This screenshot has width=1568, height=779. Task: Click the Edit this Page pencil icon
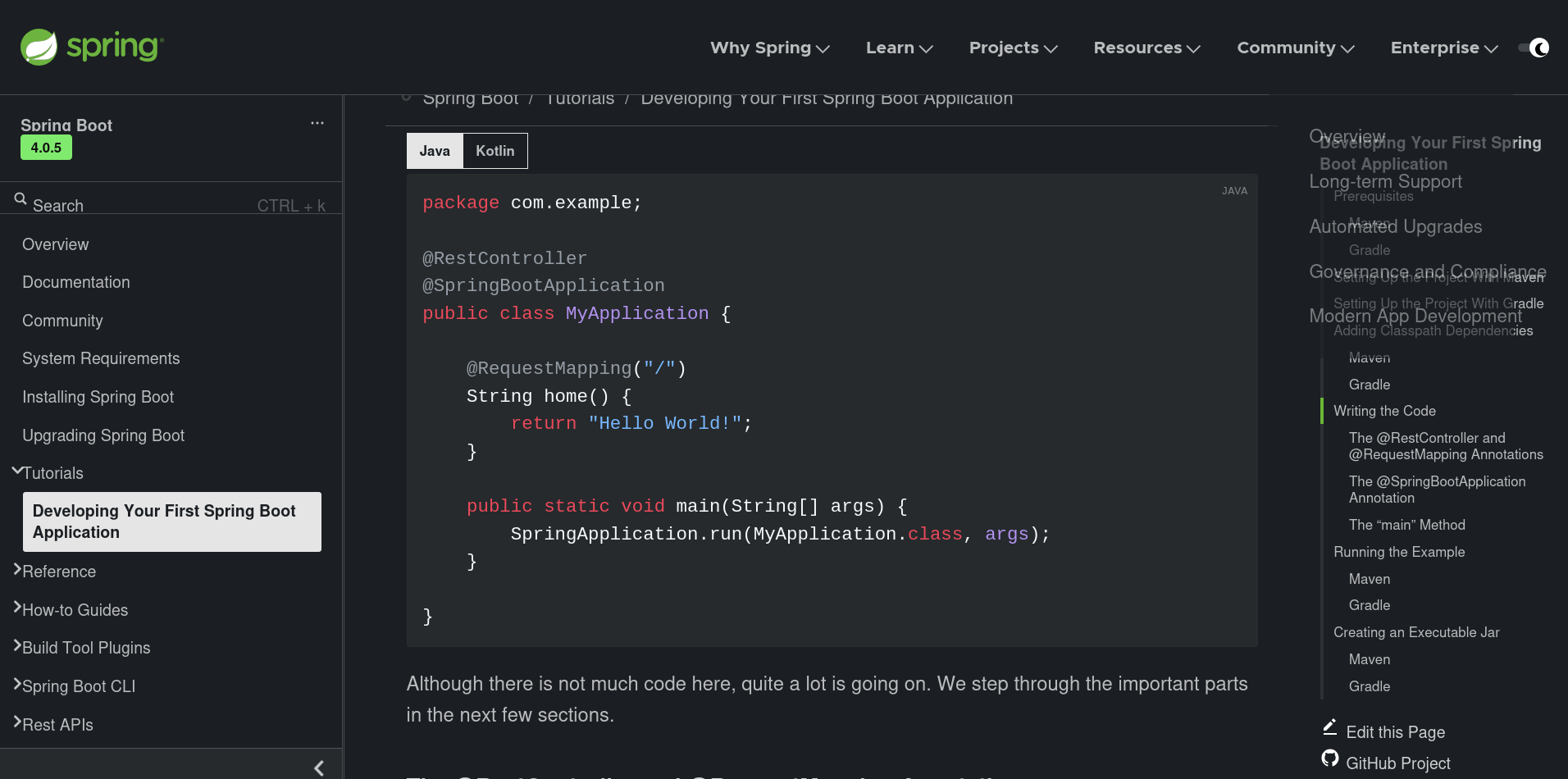click(x=1330, y=727)
